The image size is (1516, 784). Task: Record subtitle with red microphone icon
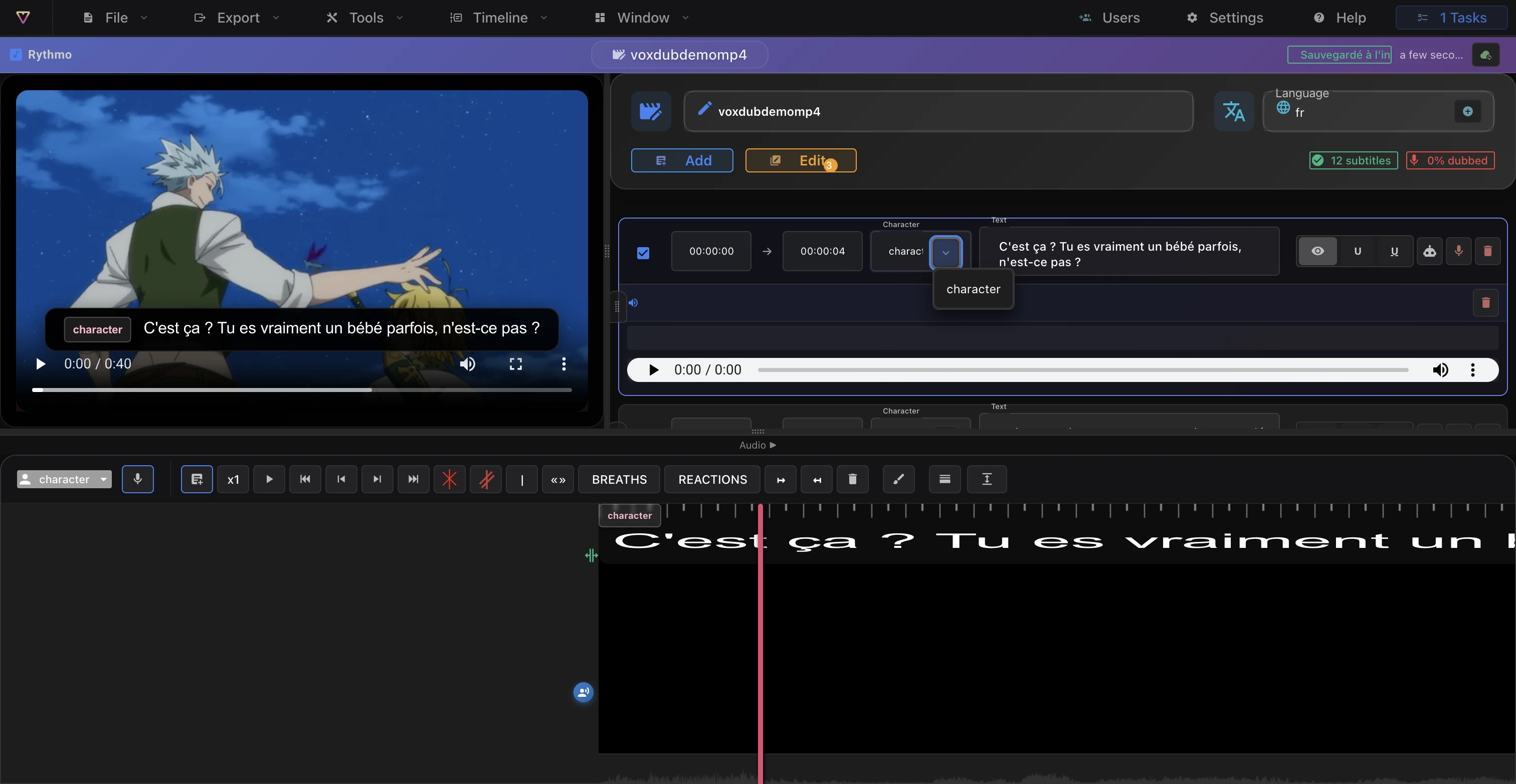point(1458,251)
